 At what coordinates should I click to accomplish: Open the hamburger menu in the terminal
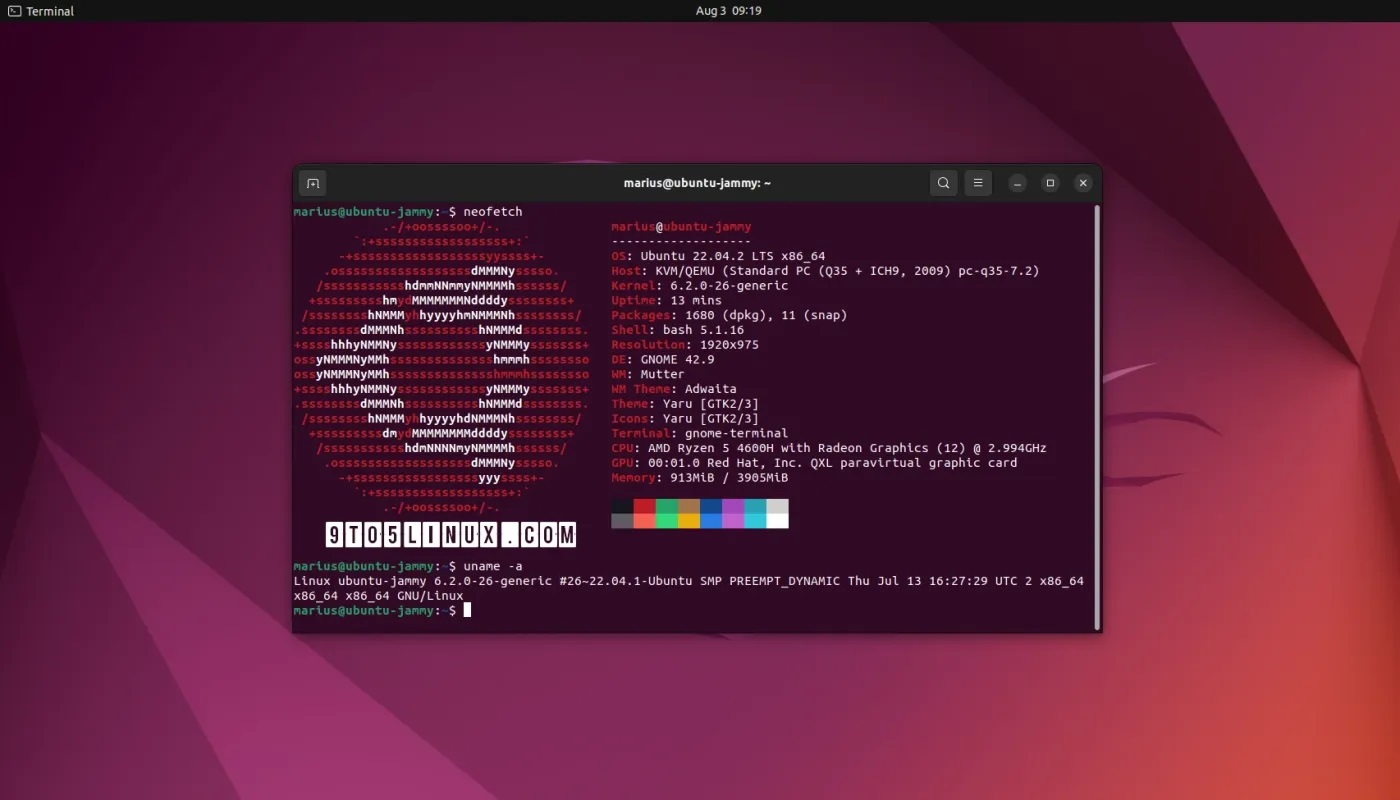(x=977, y=183)
